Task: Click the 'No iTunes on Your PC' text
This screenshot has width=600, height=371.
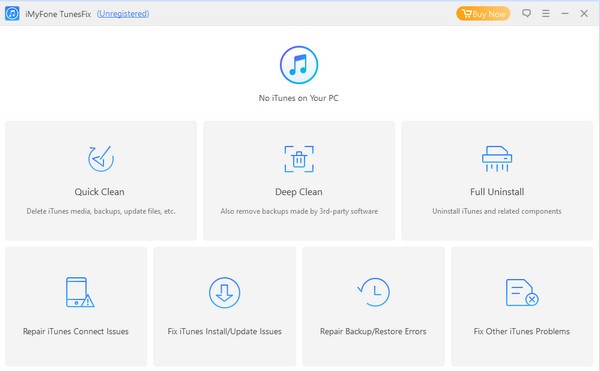Action: click(298, 98)
